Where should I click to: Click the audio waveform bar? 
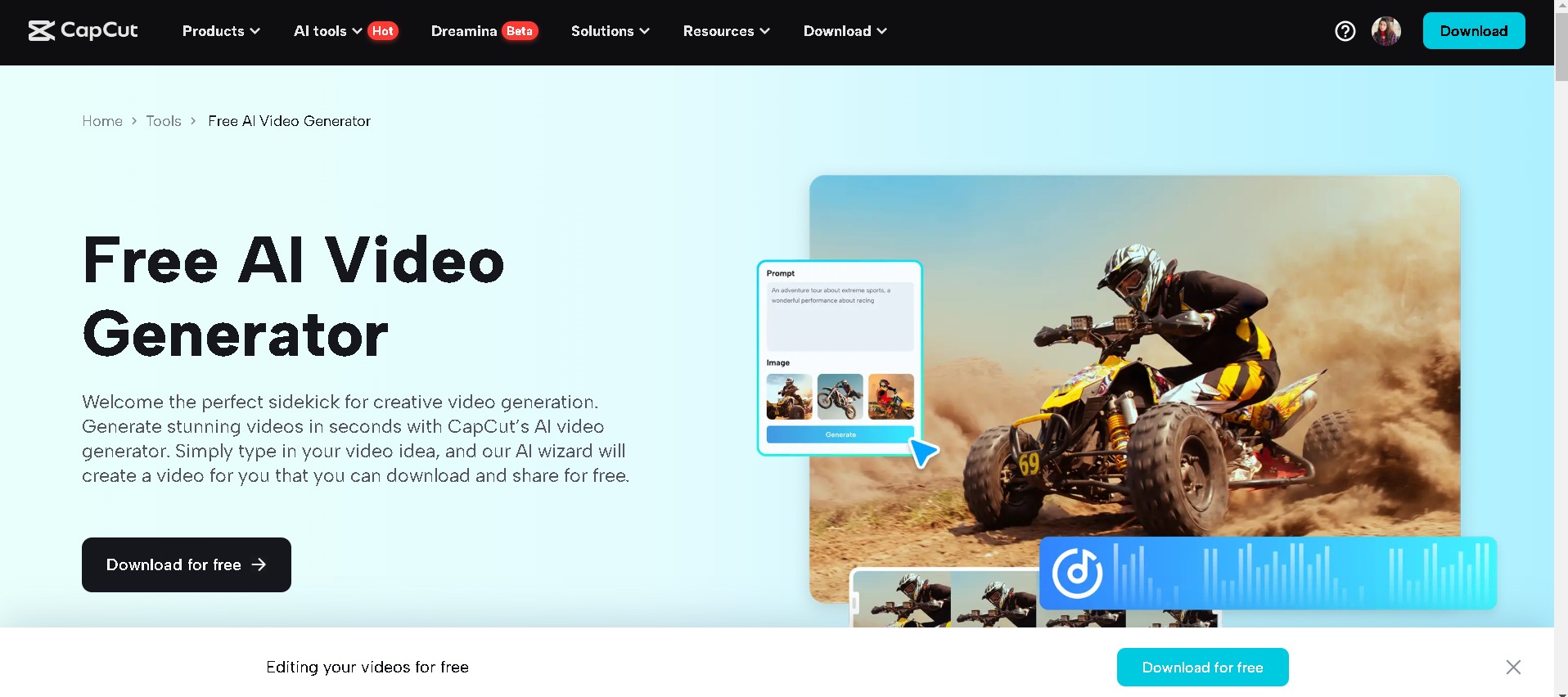click(x=1301, y=573)
